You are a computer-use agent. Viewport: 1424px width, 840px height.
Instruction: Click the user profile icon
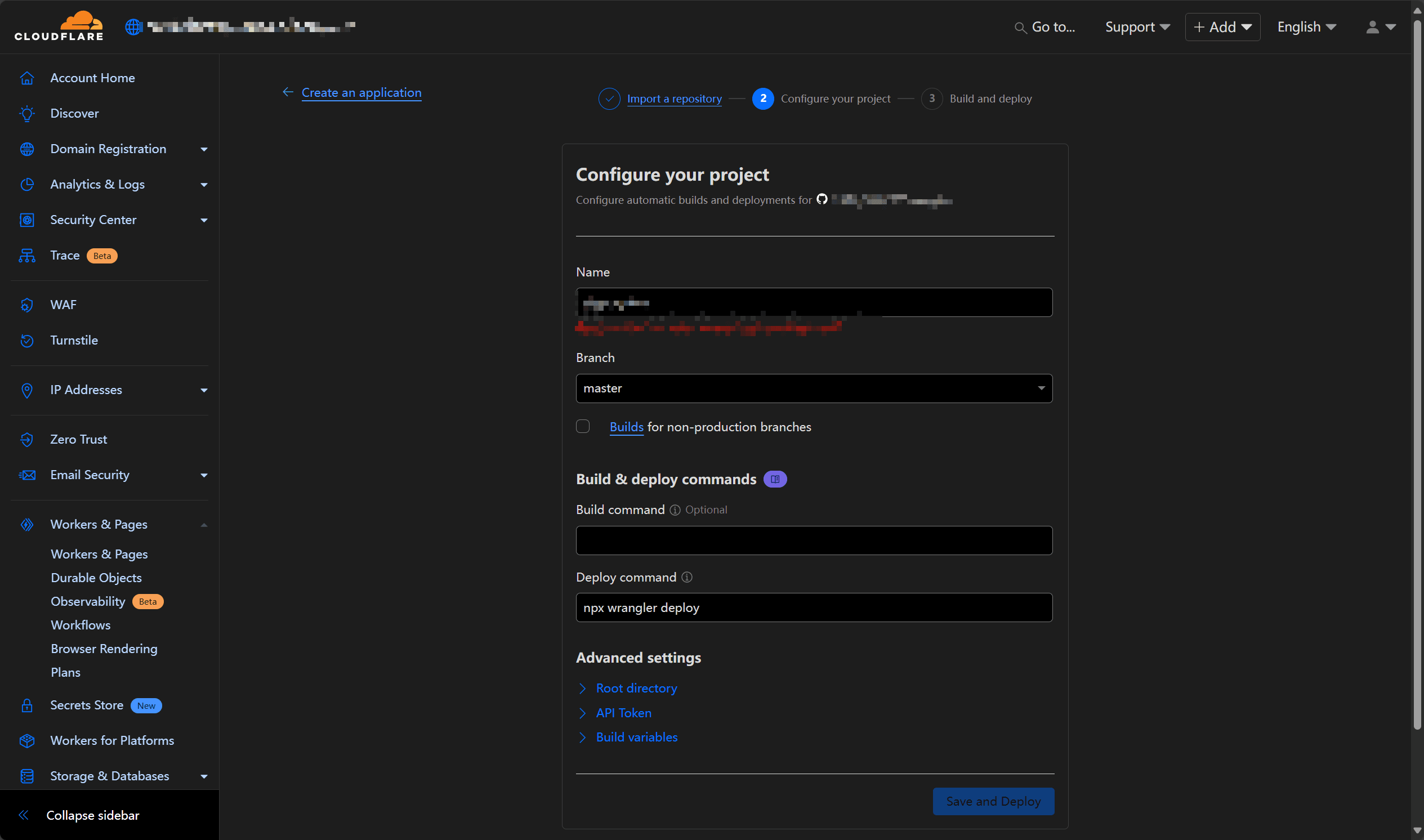(1372, 27)
